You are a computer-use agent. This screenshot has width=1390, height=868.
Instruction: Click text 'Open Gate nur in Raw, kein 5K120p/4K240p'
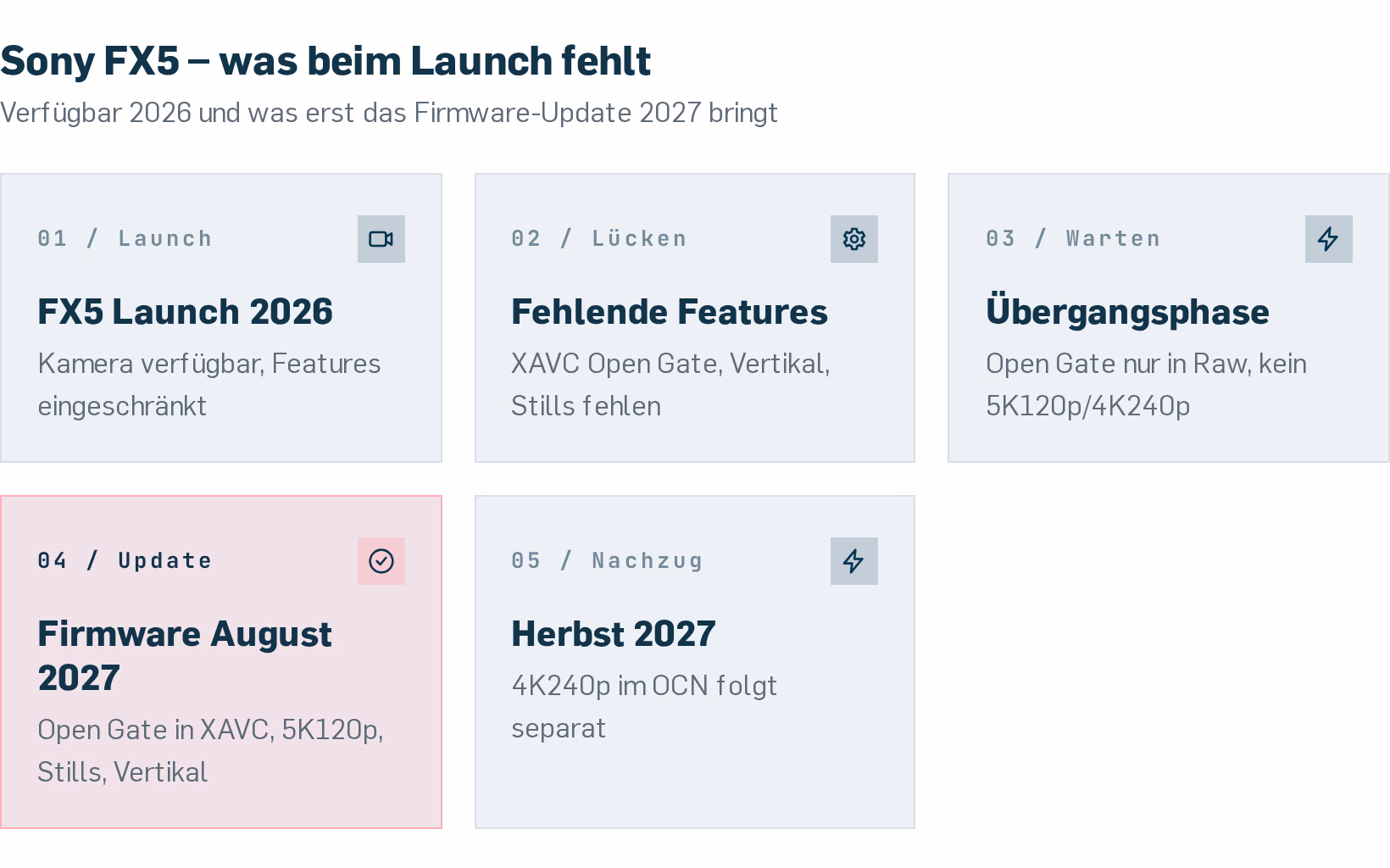point(1146,385)
